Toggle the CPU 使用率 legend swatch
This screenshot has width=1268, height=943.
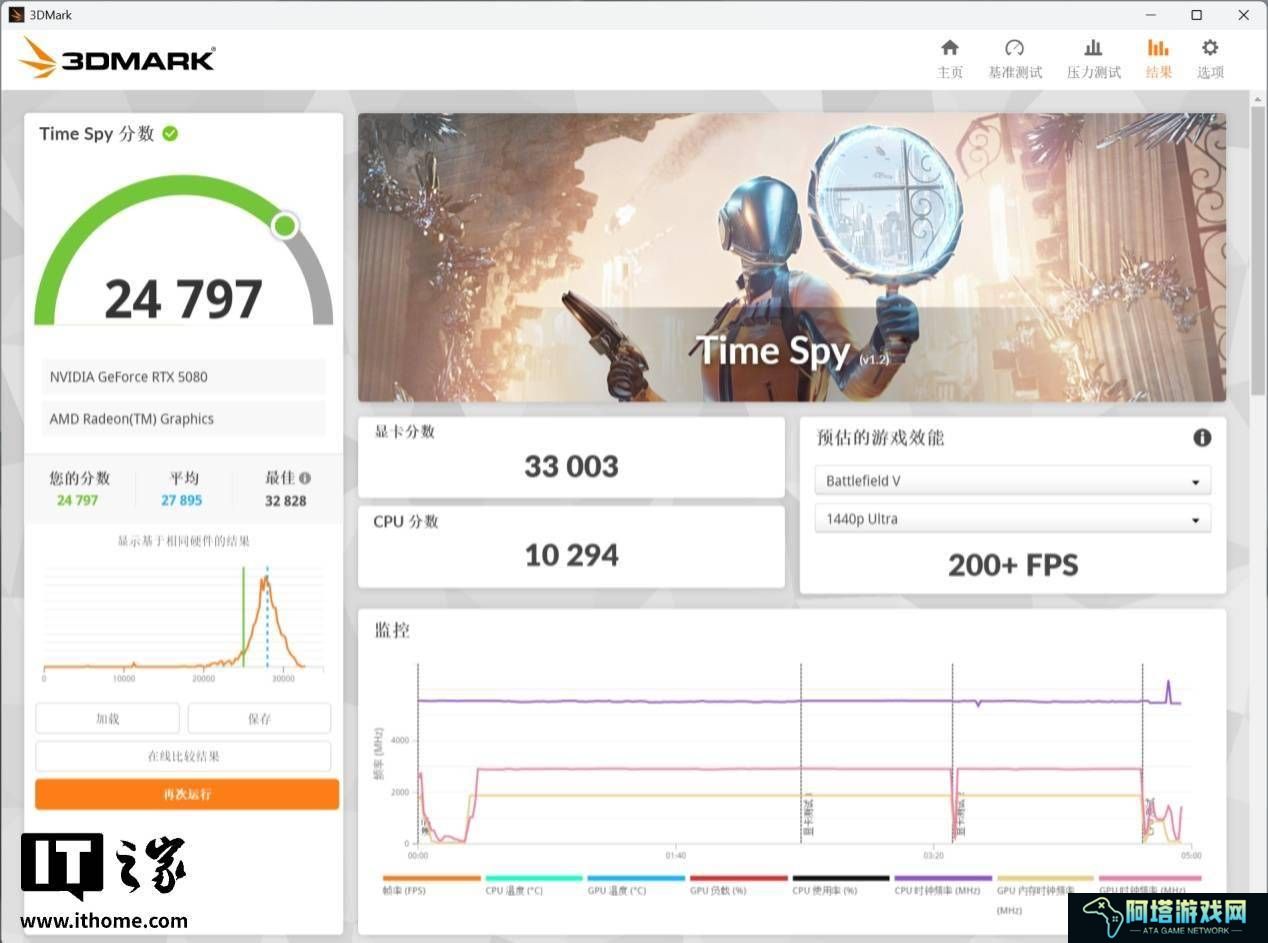841,878
